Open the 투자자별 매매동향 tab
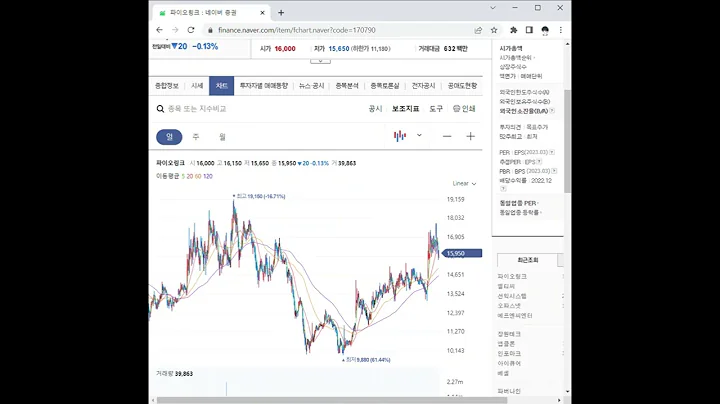Screen dimensions: 720x404 pos(264,86)
